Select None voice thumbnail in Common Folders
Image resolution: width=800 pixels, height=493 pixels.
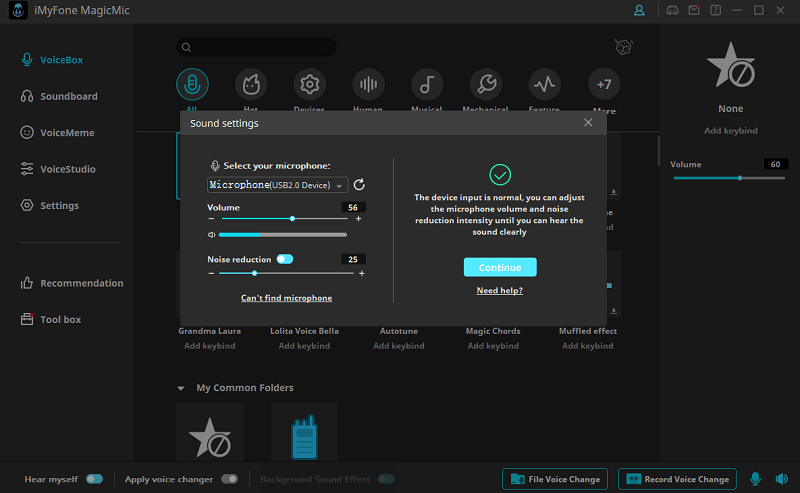(210, 433)
